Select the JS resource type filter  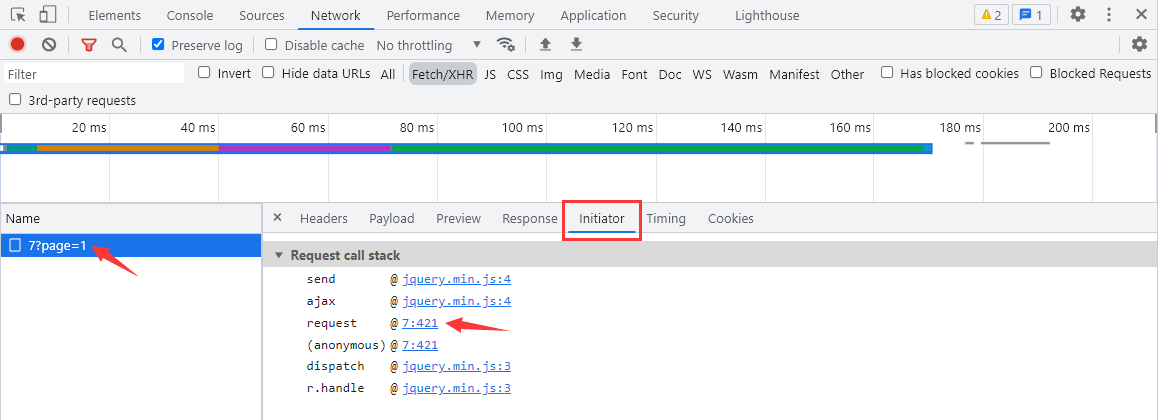[x=490, y=74]
